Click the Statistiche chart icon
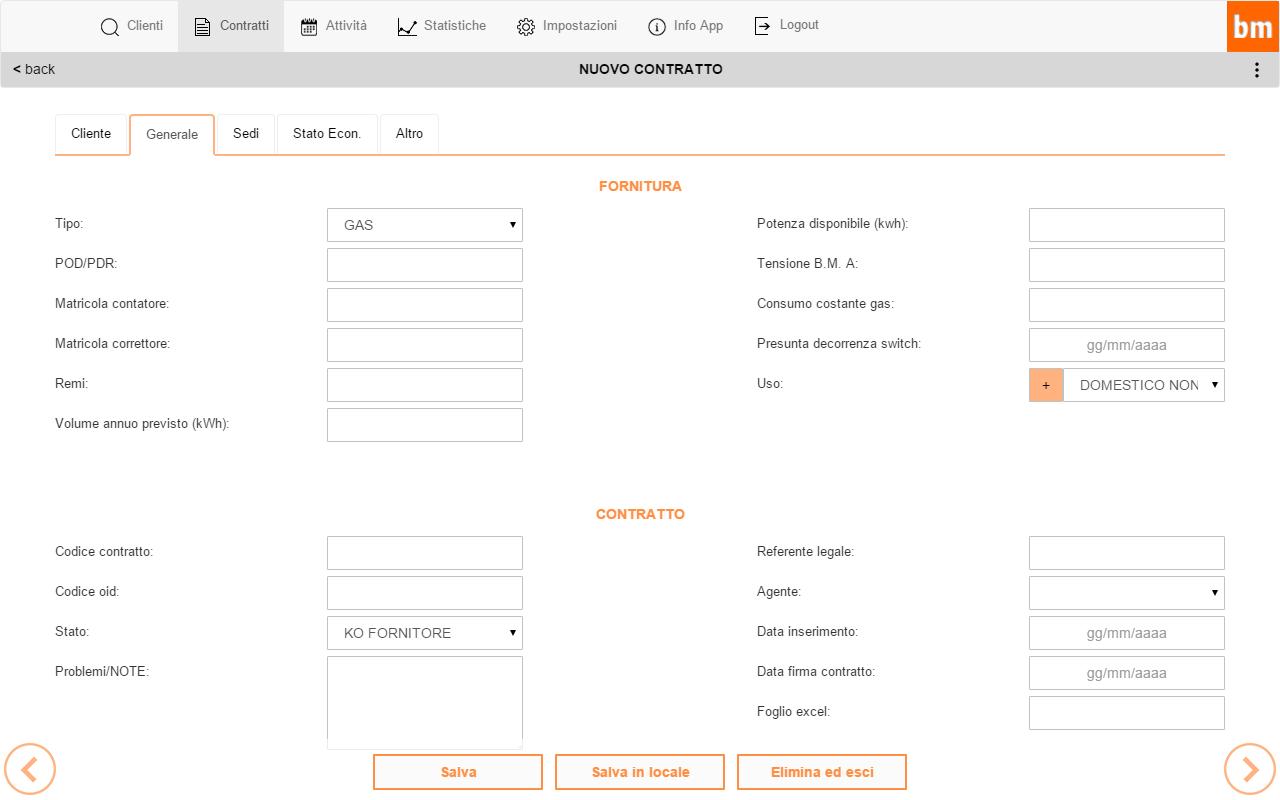 tap(407, 27)
